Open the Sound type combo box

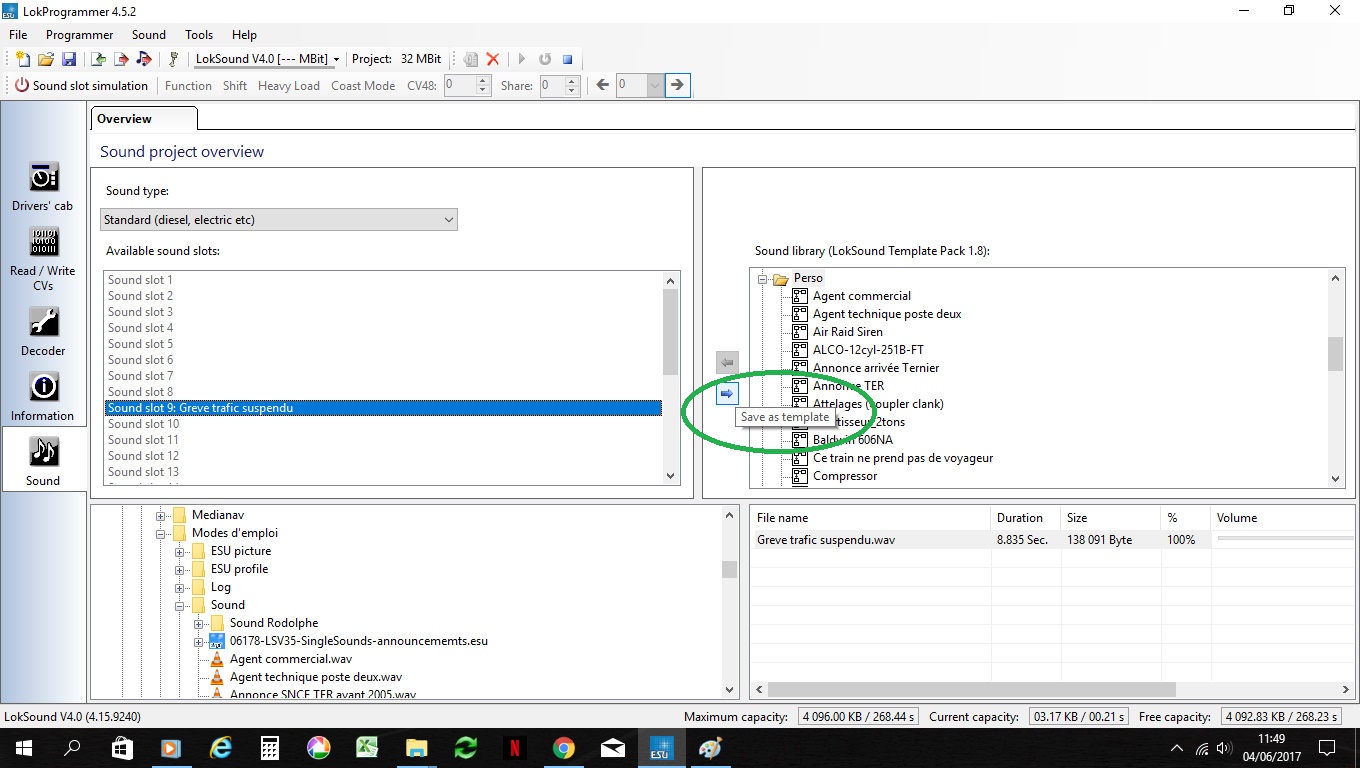279,220
